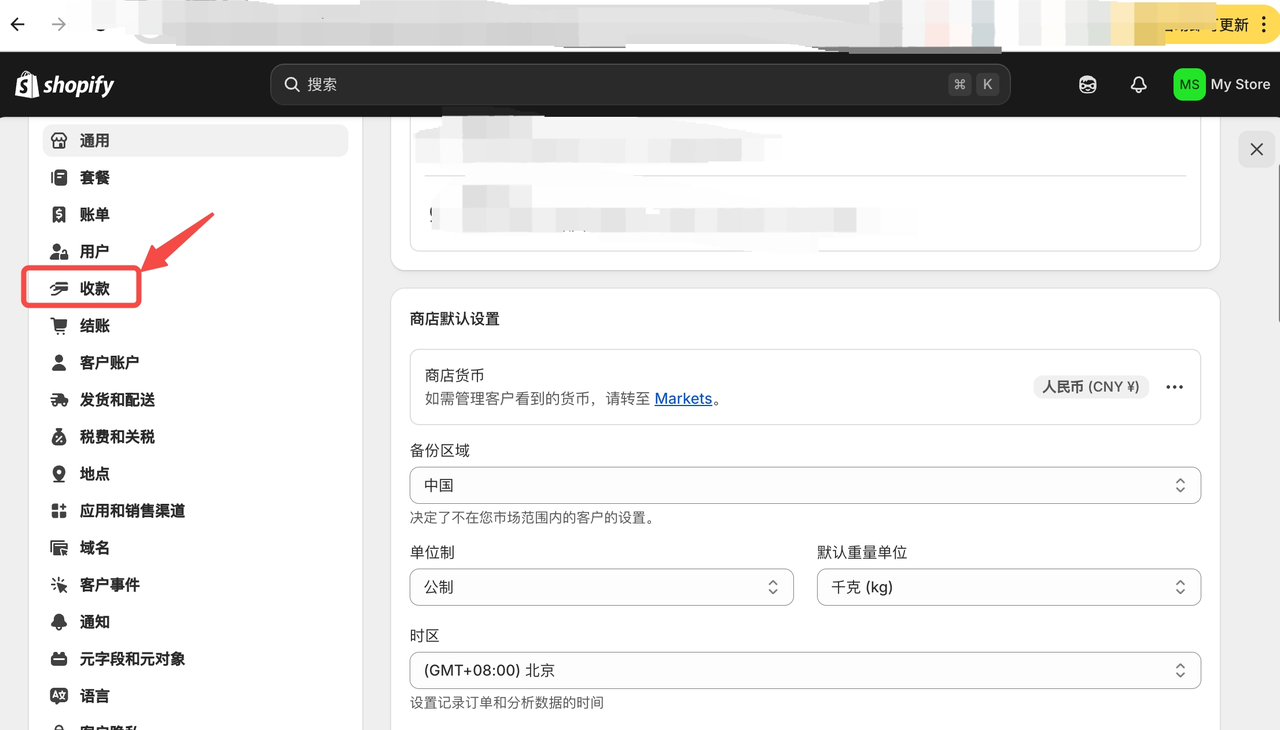
Task: Click the 搜索 search field
Action: (x=620, y=85)
